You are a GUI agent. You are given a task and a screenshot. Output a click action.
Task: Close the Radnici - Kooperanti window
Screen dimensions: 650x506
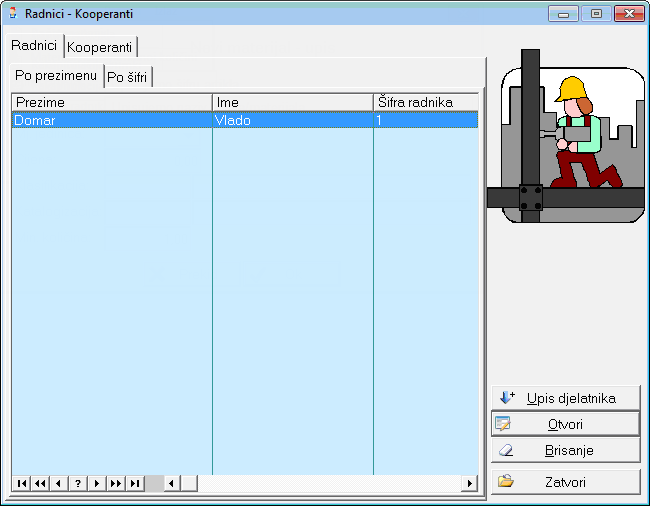coord(629,14)
